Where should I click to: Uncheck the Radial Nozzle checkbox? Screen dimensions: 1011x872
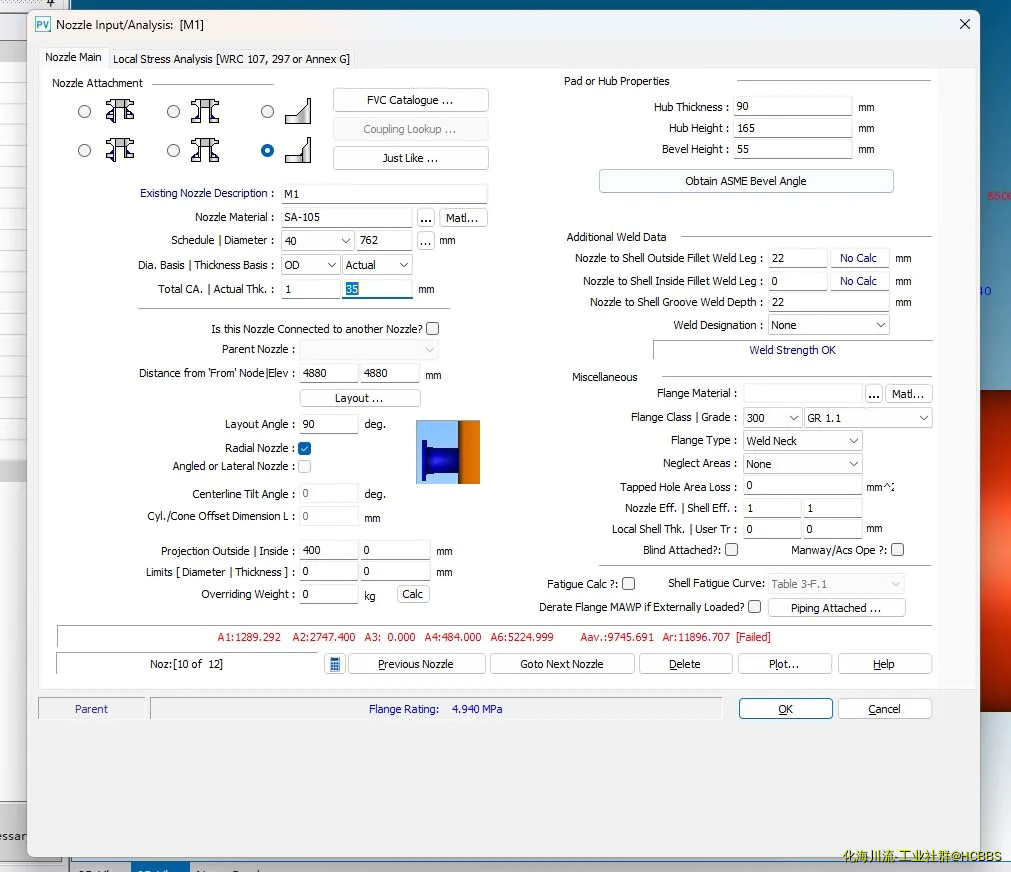[305, 448]
